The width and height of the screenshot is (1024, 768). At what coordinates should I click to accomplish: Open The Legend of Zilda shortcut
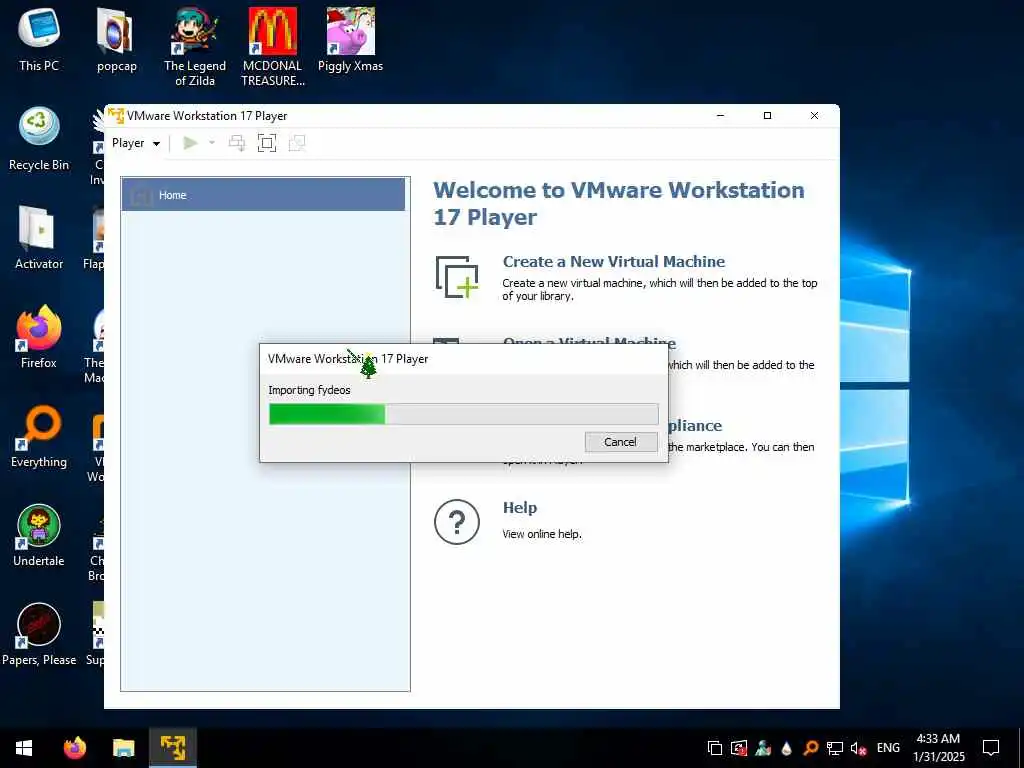[195, 47]
